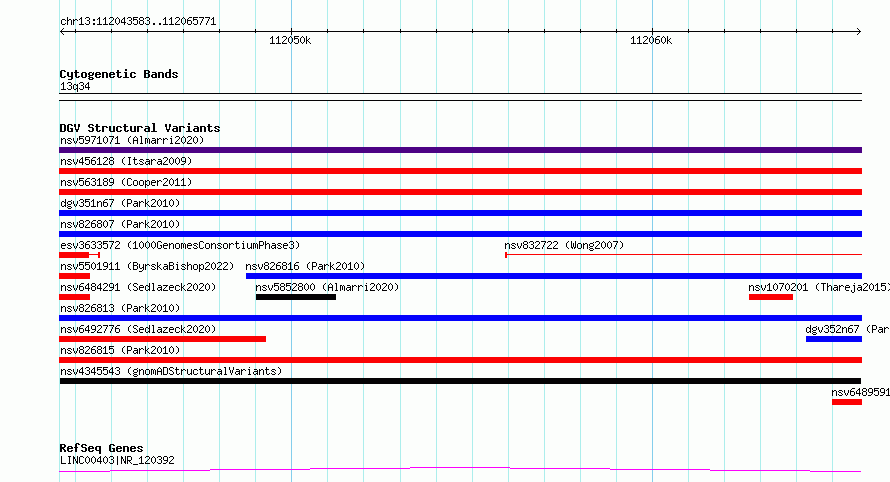Select the short blue dgv352n67 bar
The image size is (890, 482).
(834, 339)
